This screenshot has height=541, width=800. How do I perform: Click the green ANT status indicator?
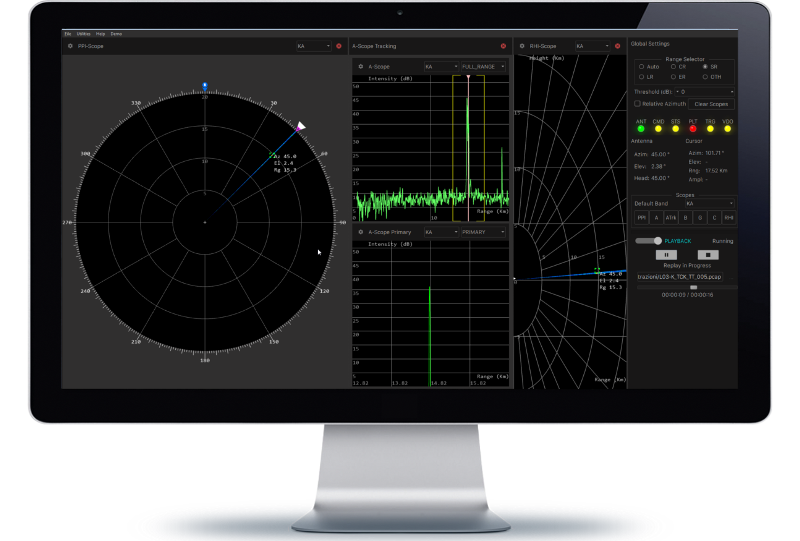(x=641, y=129)
